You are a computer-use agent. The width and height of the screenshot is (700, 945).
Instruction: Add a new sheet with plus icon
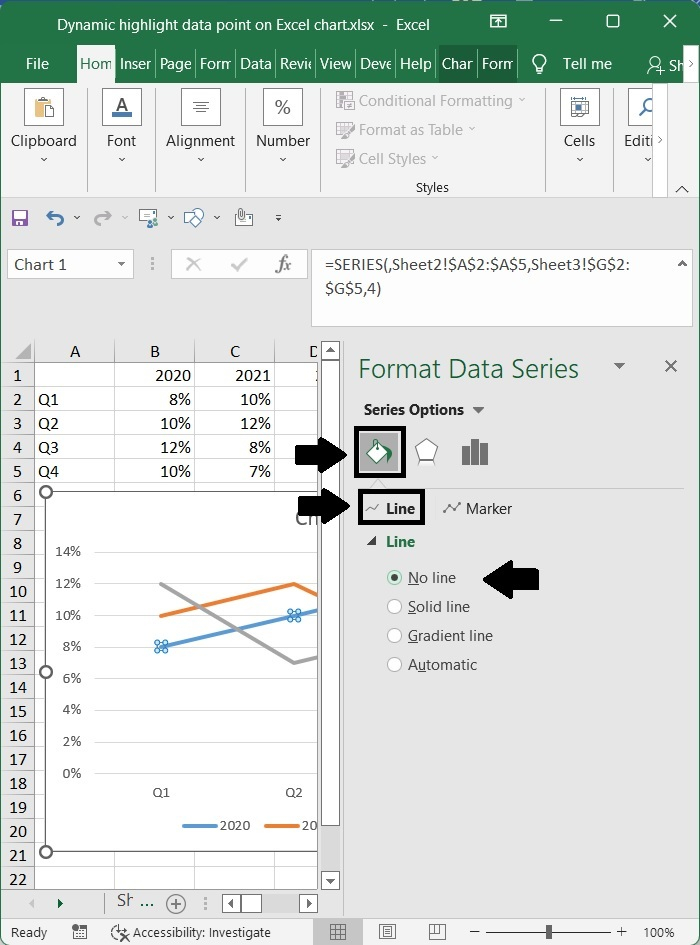(175, 903)
